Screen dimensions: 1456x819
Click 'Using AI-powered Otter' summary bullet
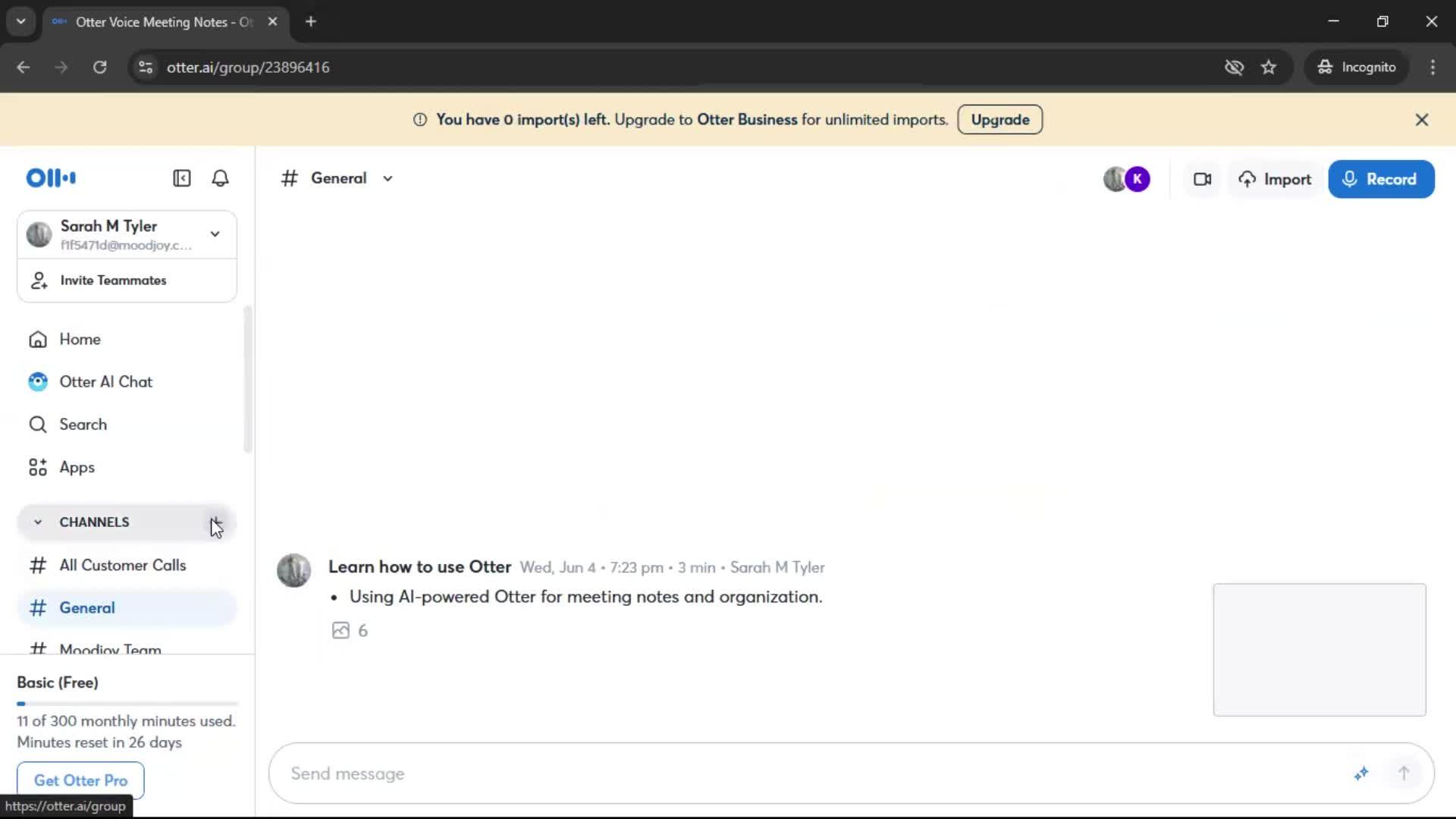point(585,597)
